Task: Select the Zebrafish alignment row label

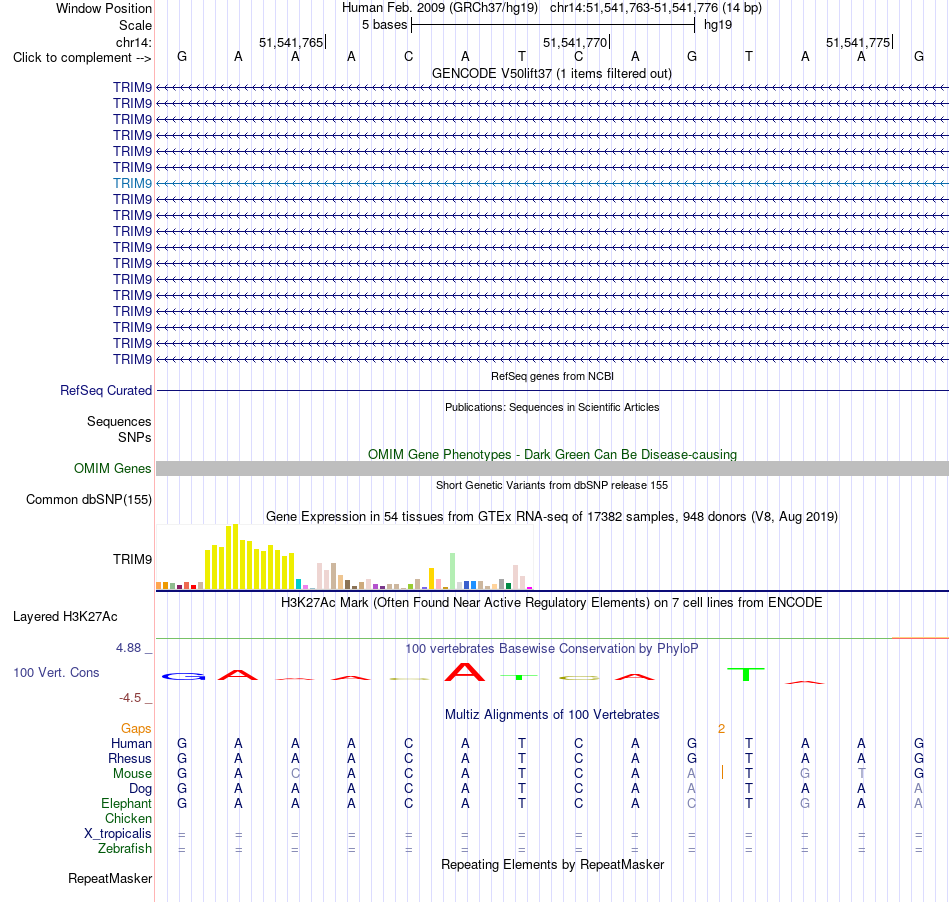Action: coord(125,848)
